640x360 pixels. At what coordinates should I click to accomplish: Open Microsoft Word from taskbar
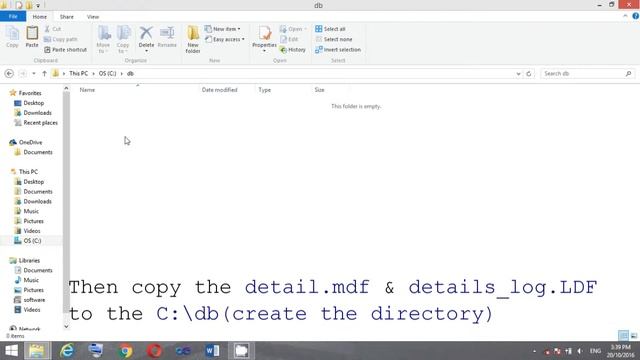pos(212,351)
